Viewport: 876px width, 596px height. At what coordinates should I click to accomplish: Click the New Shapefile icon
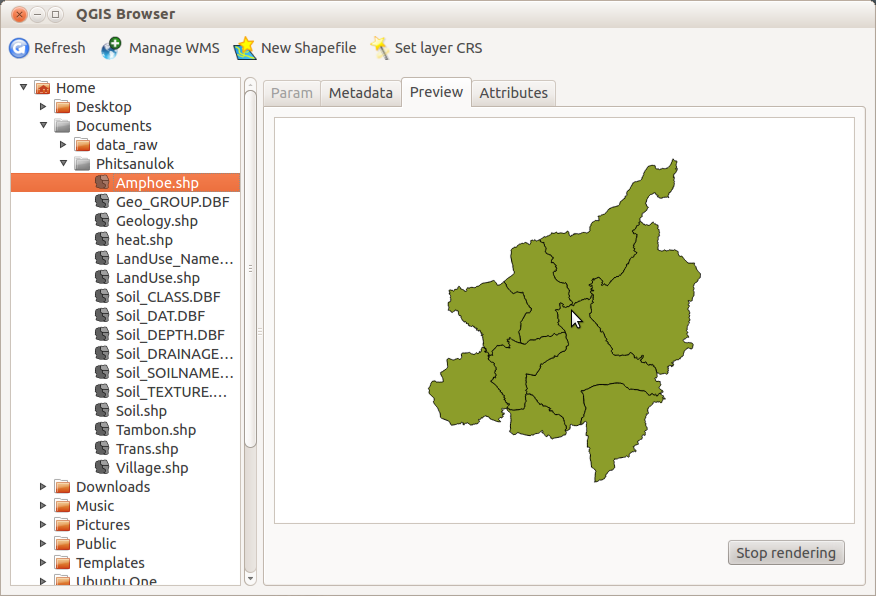[x=243, y=47]
